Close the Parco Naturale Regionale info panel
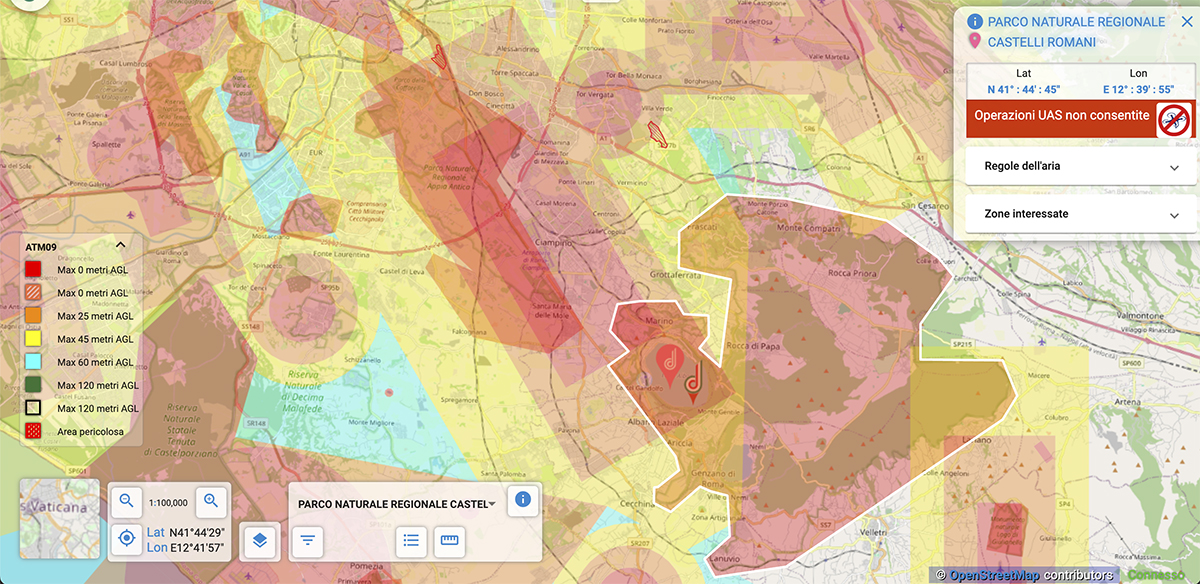The height and width of the screenshot is (584, 1200). [x=1186, y=21]
